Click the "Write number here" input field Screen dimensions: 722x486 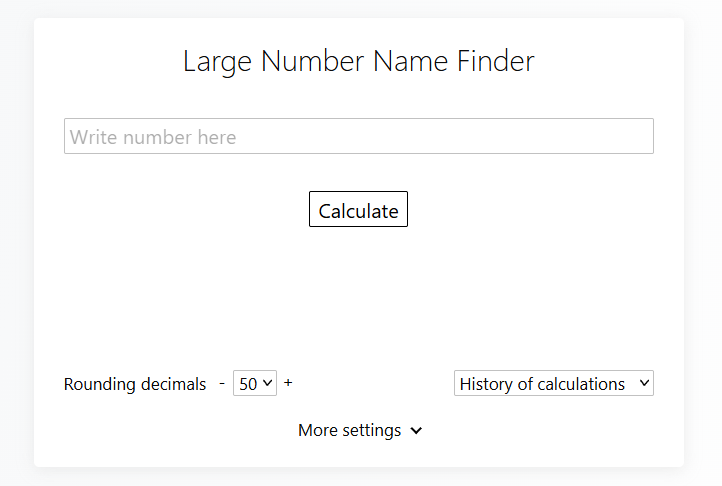tap(358, 136)
